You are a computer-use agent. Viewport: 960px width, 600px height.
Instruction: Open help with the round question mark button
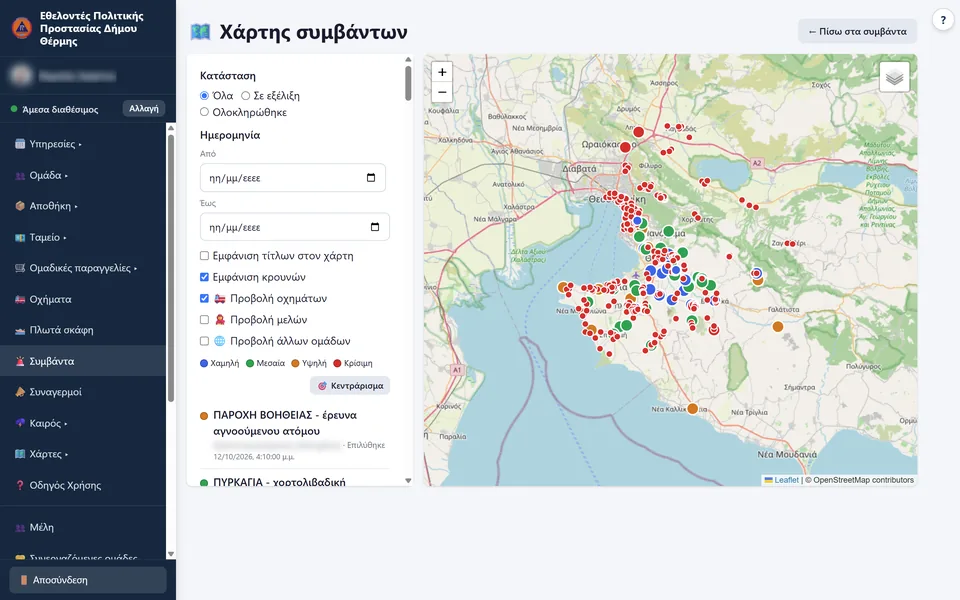(943, 20)
